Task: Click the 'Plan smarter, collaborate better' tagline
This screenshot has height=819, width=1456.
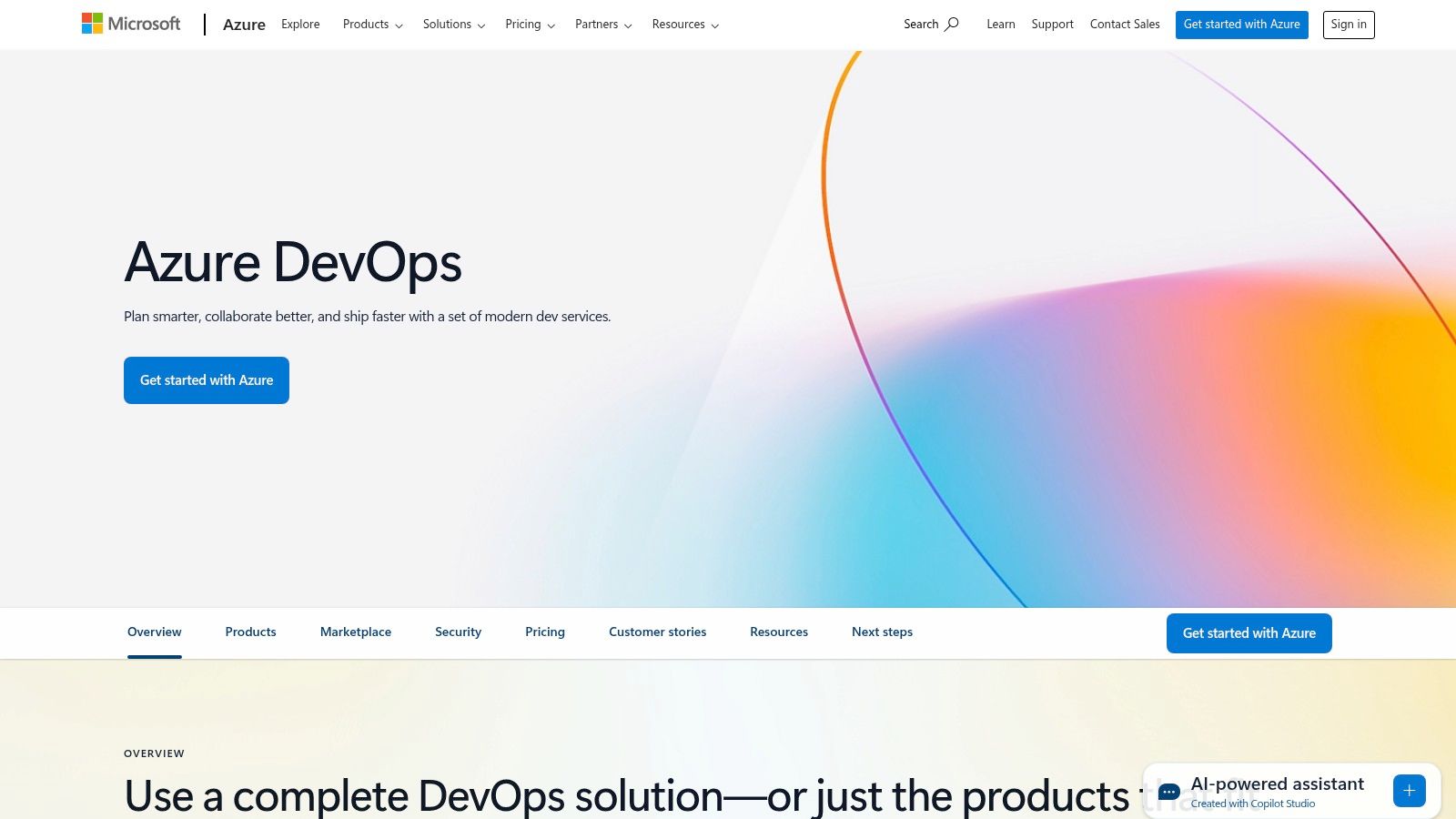Action: 367,317
